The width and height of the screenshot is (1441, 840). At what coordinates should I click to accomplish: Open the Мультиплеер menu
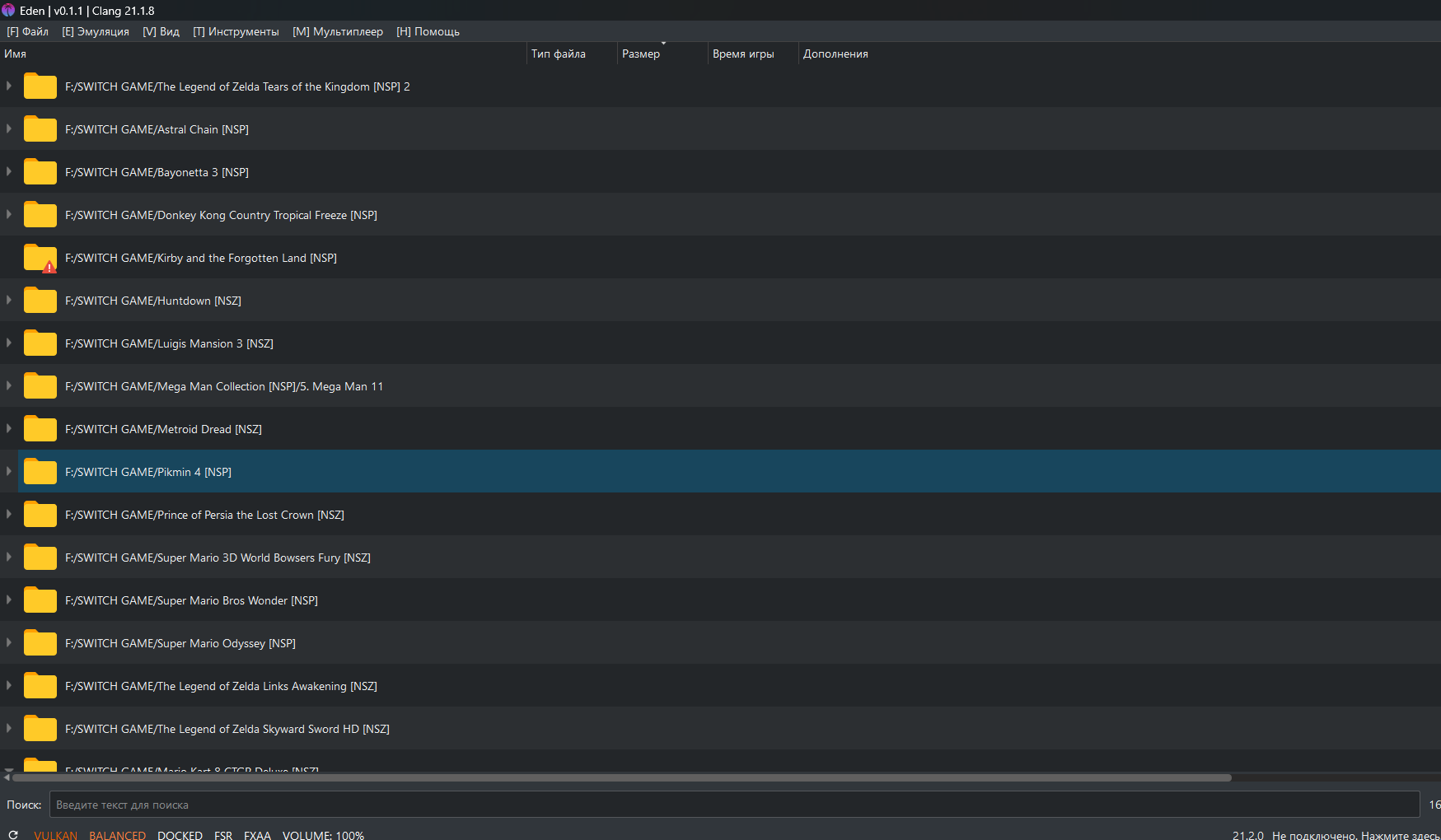(x=338, y=31)
